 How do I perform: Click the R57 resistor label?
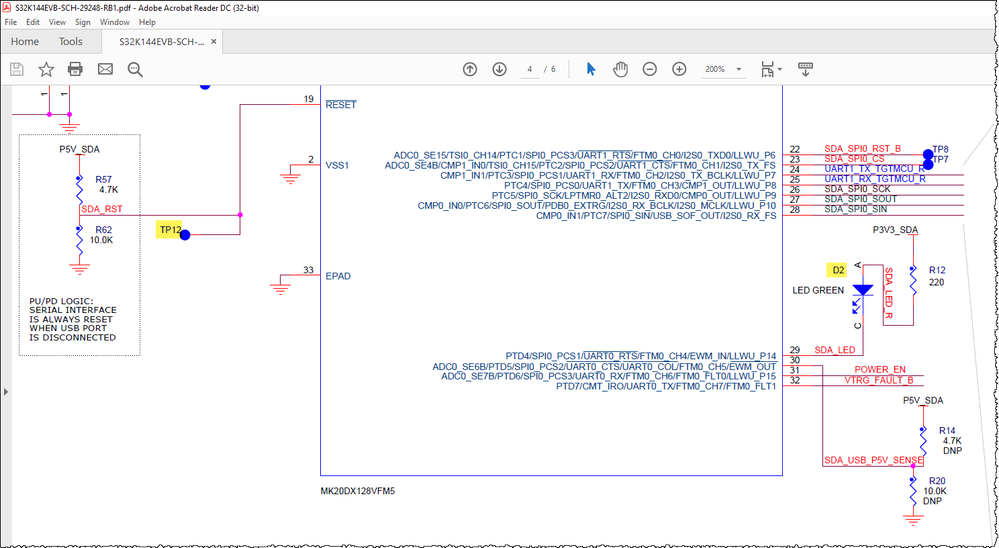tap(104, 180)
